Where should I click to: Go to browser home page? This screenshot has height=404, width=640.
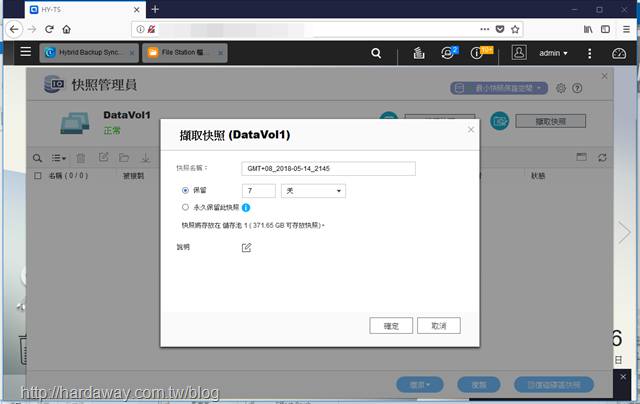pyautogui.click(x=67, y=29)
